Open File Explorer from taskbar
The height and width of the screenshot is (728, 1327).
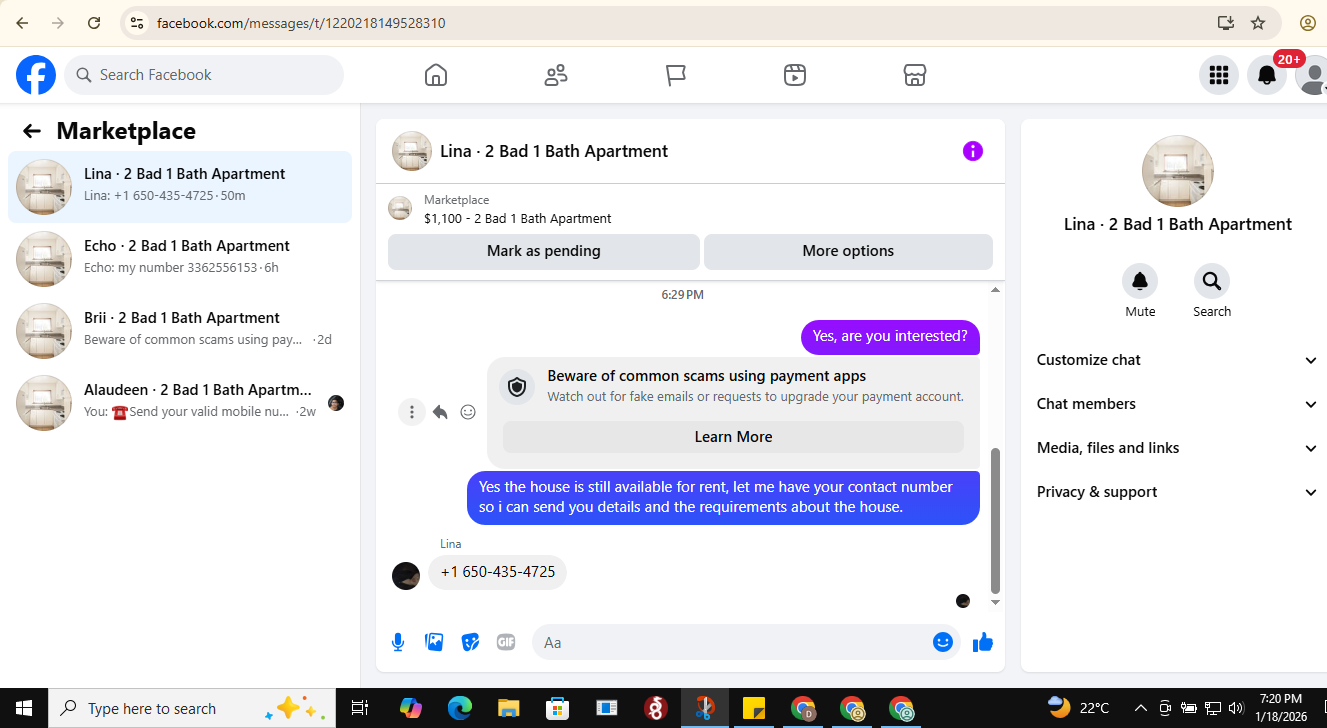[508, 708]
